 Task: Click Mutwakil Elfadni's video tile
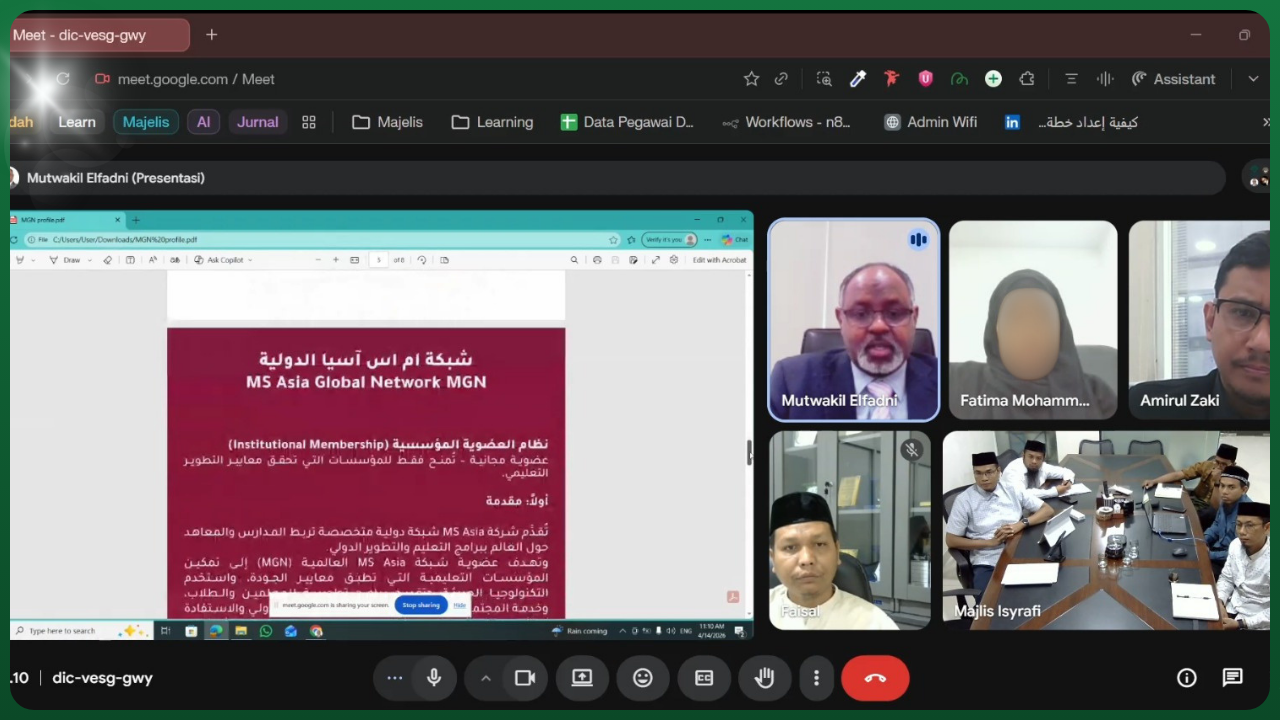853,320
